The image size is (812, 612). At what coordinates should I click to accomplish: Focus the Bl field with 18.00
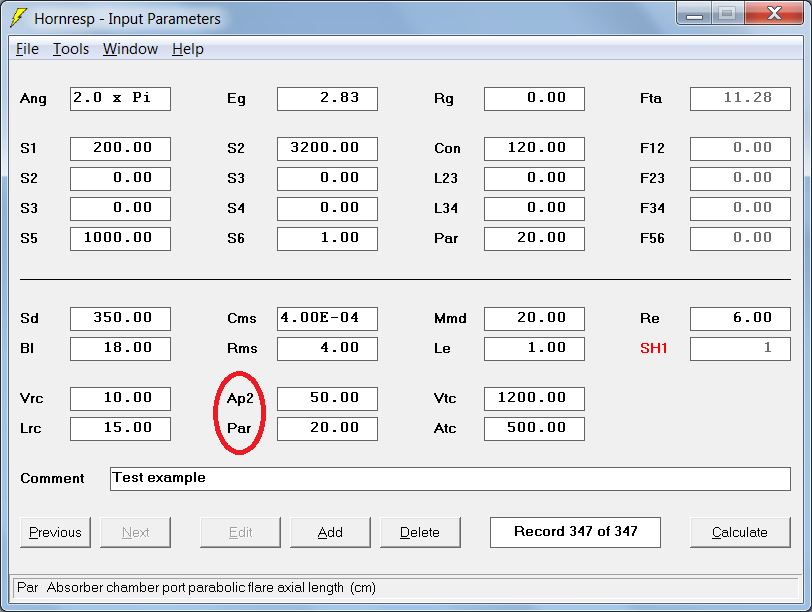(120, 349)
